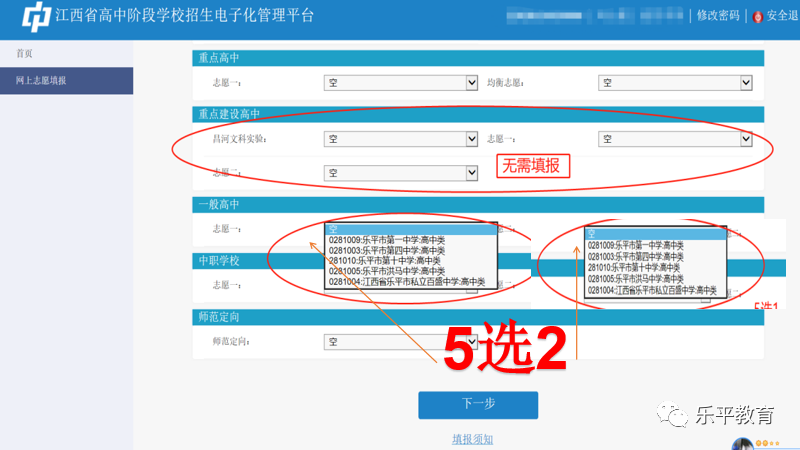Open the 均衡志愿 dropdown
The image size is (800, 450).
coord(675,83)
